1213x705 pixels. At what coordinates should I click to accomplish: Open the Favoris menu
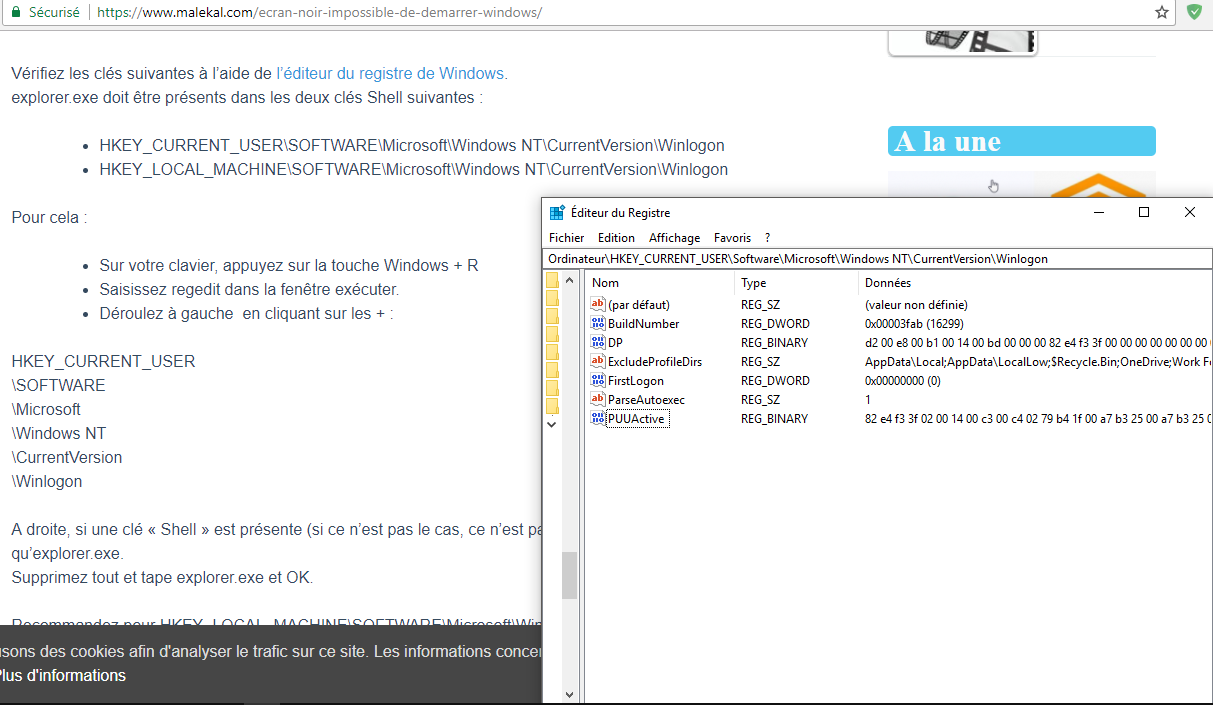tap(732, 238)
